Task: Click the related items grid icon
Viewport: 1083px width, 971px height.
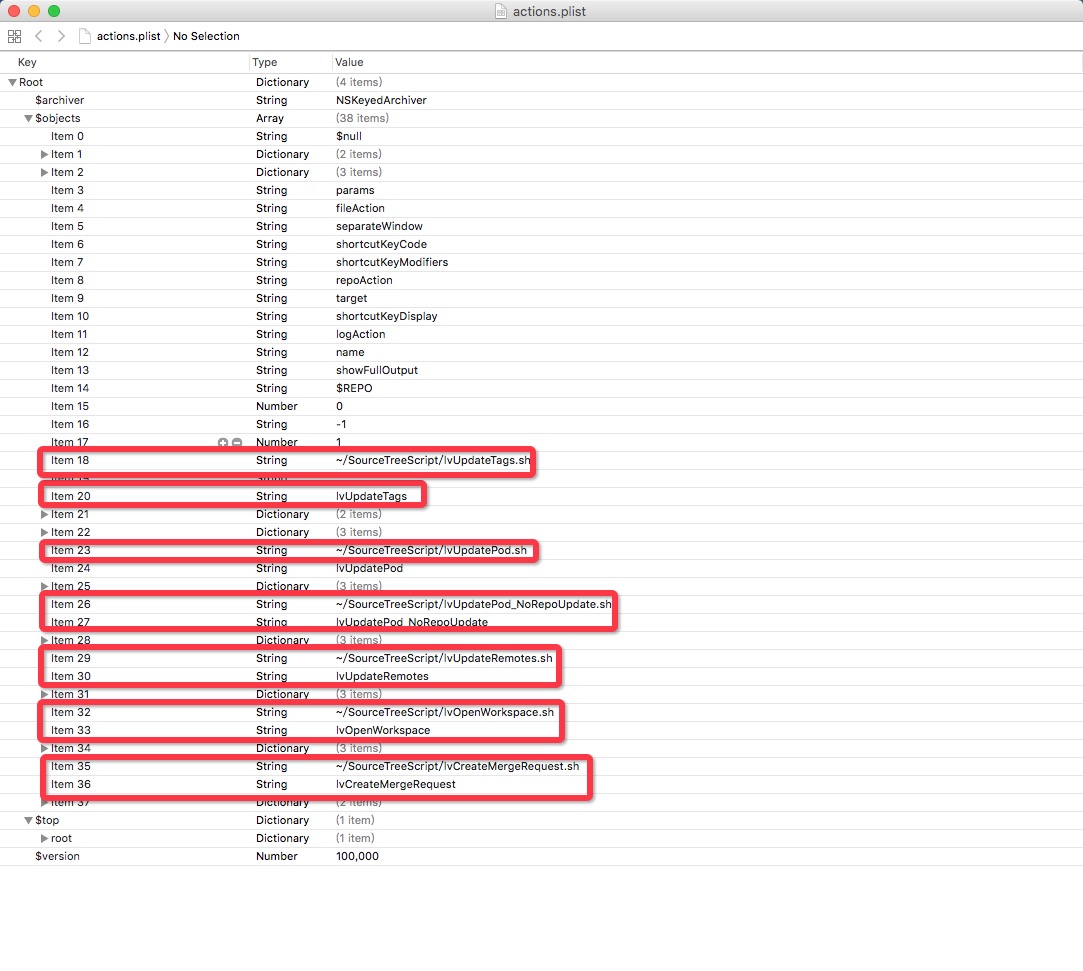Action: coord(14,36)
